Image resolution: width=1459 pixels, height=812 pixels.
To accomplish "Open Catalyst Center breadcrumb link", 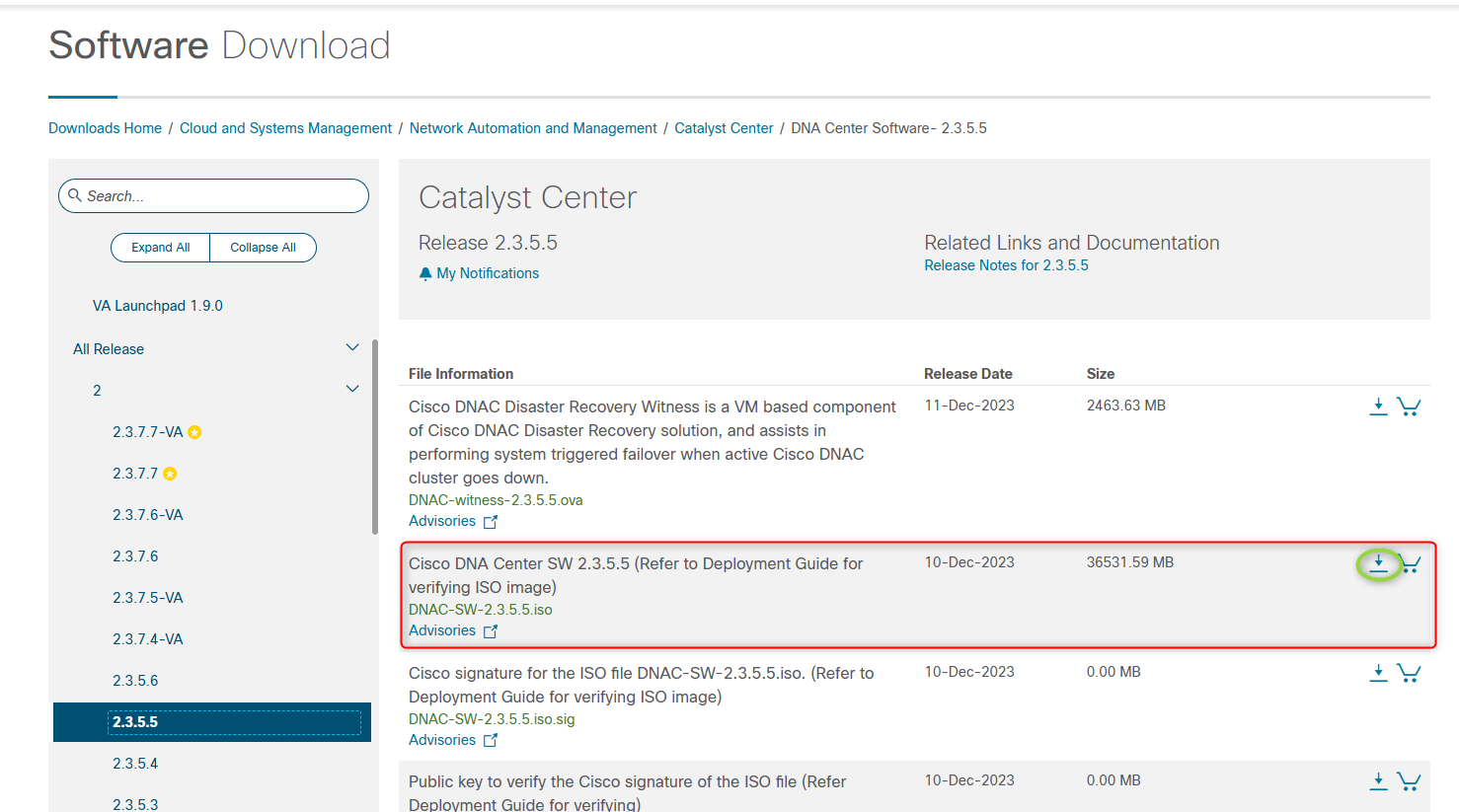I will tap(724, 128).
